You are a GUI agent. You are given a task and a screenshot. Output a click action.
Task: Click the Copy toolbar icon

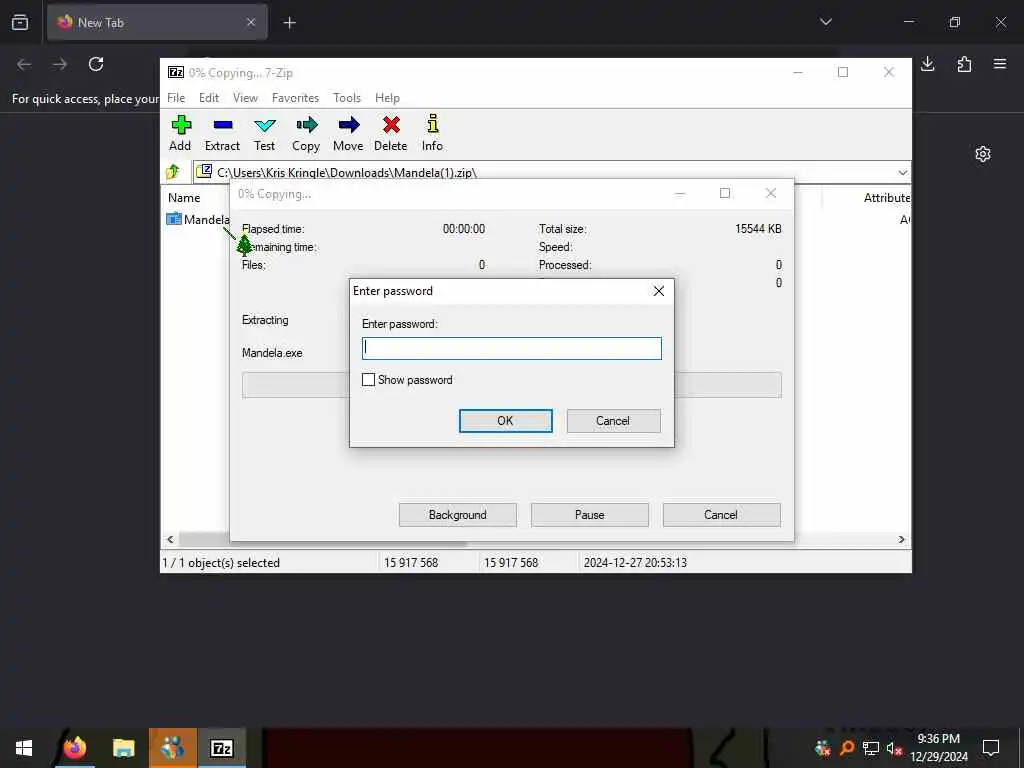(306, 133)
